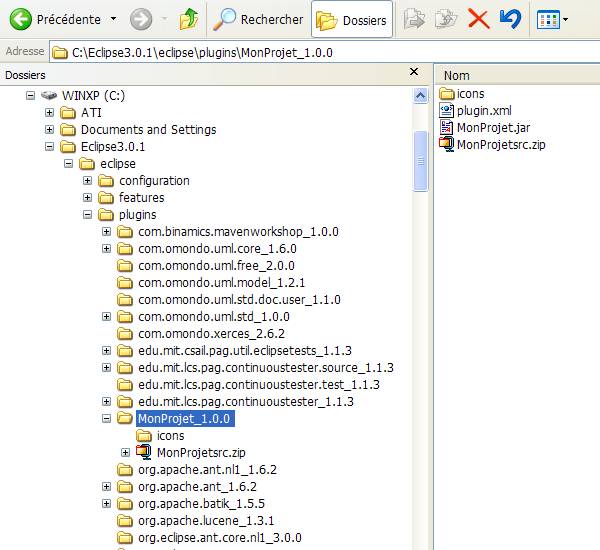Expand Documents and Settings folder
Viewport: 600px width, 550px height.
point(49,129)
